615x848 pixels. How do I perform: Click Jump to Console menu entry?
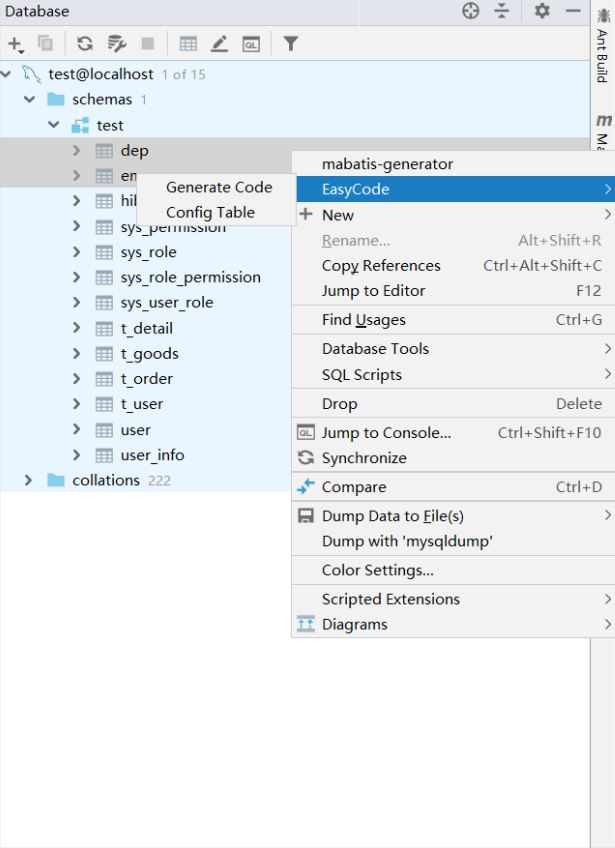(386, 433)
